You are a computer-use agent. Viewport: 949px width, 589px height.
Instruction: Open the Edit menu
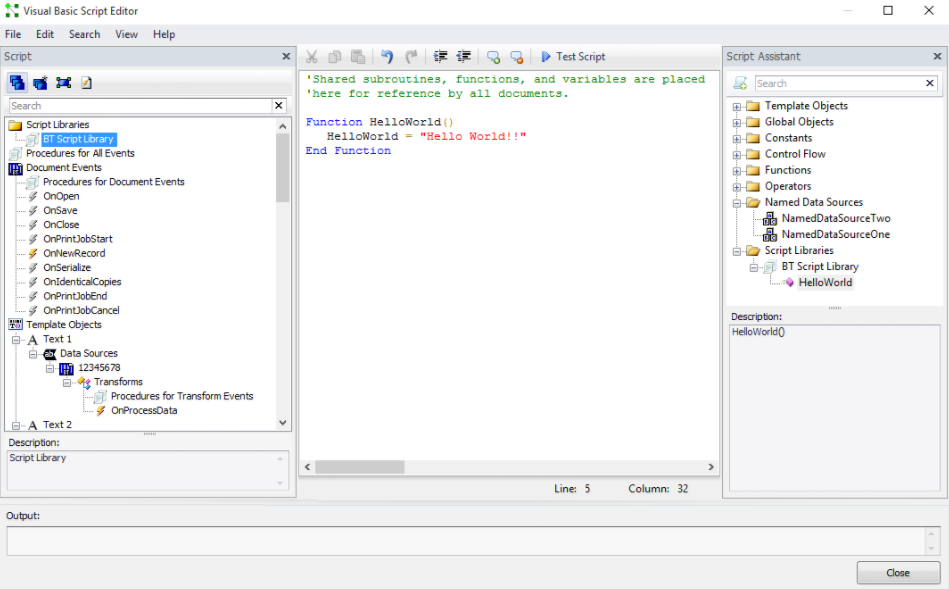click(x=45, y=35)
